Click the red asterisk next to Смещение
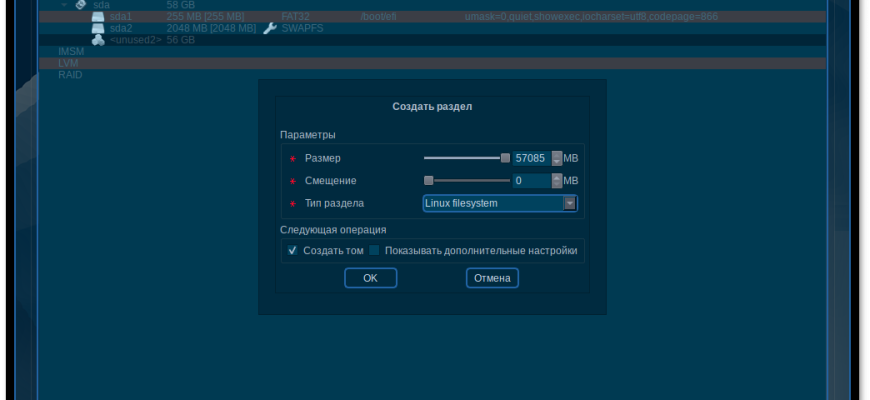Image resolution: width=870 pixels, height=400 pixels. point(292,181)
